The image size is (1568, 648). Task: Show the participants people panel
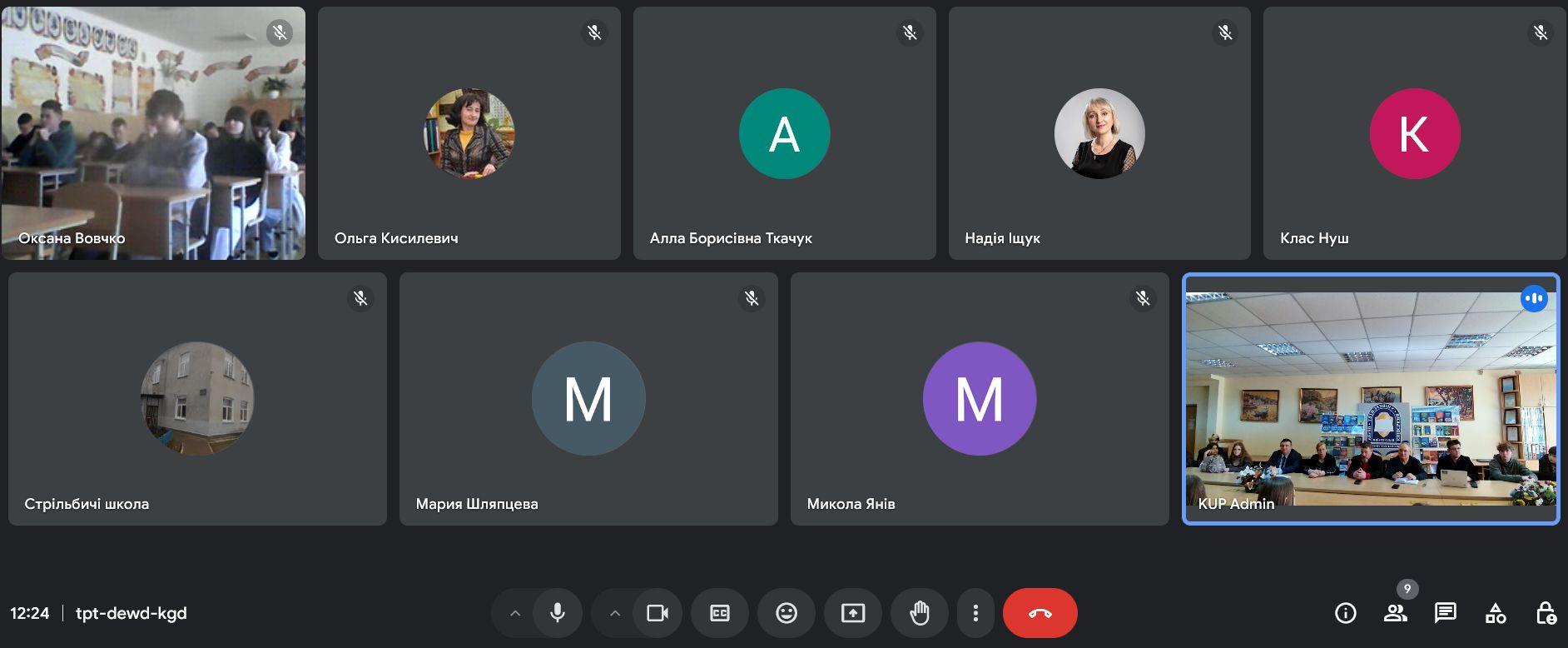1395,614
